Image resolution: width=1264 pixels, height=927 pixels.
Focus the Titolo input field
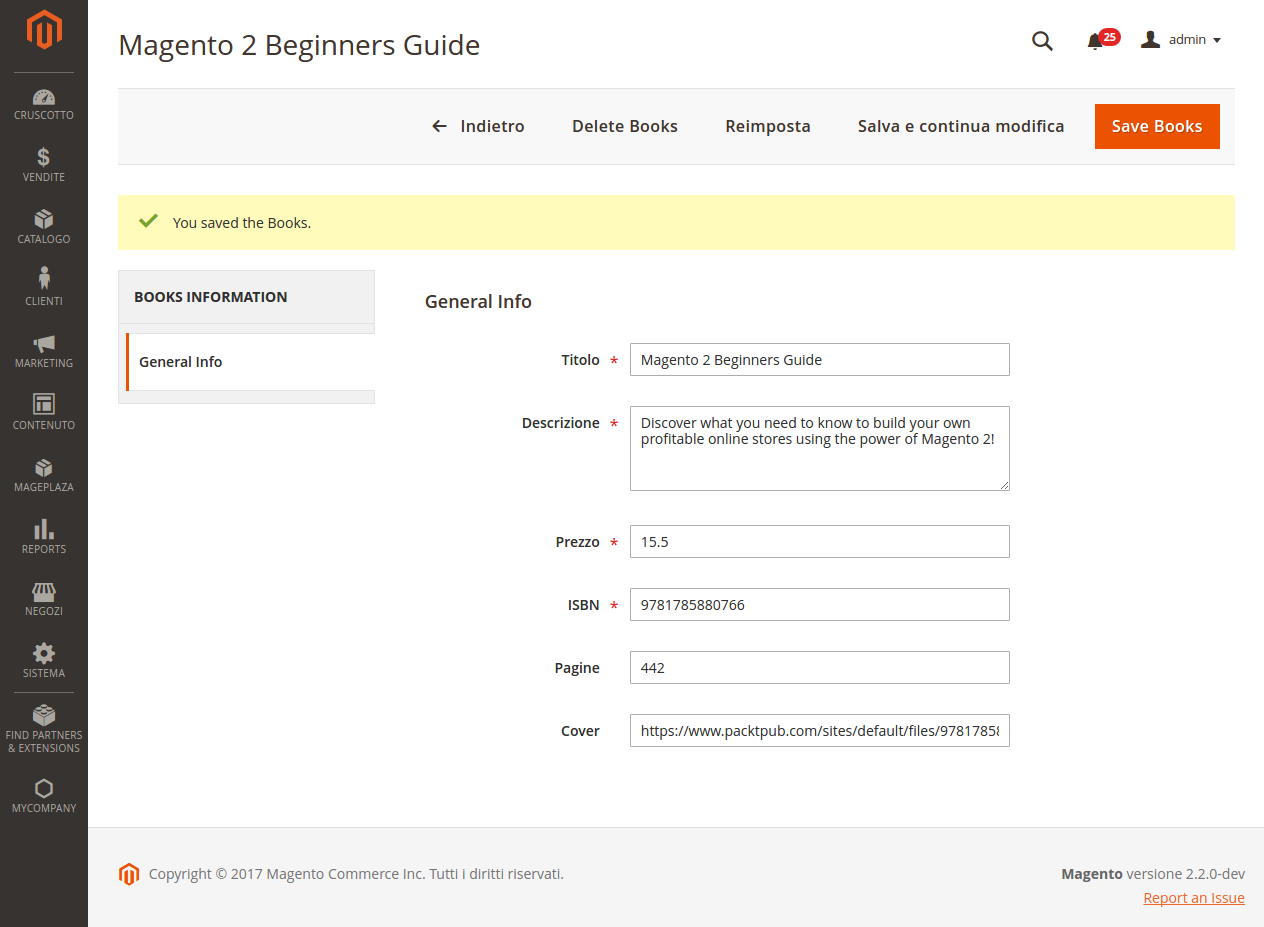[x=820, y=360]
